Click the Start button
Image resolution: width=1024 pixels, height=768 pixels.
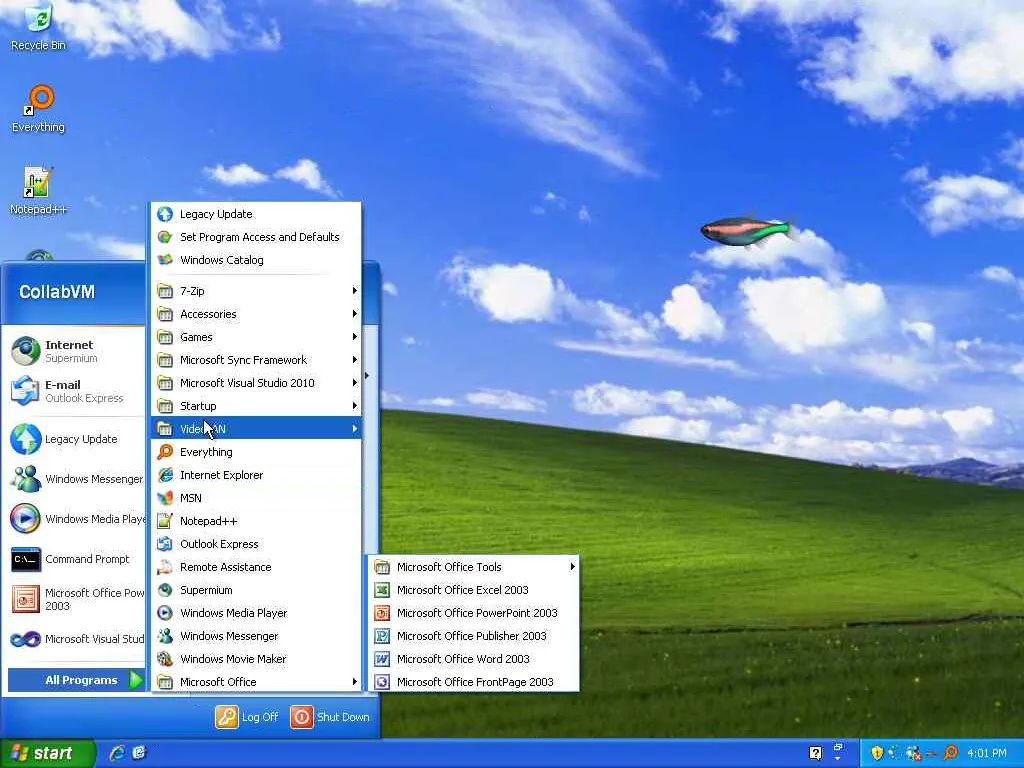pos(48,753)
